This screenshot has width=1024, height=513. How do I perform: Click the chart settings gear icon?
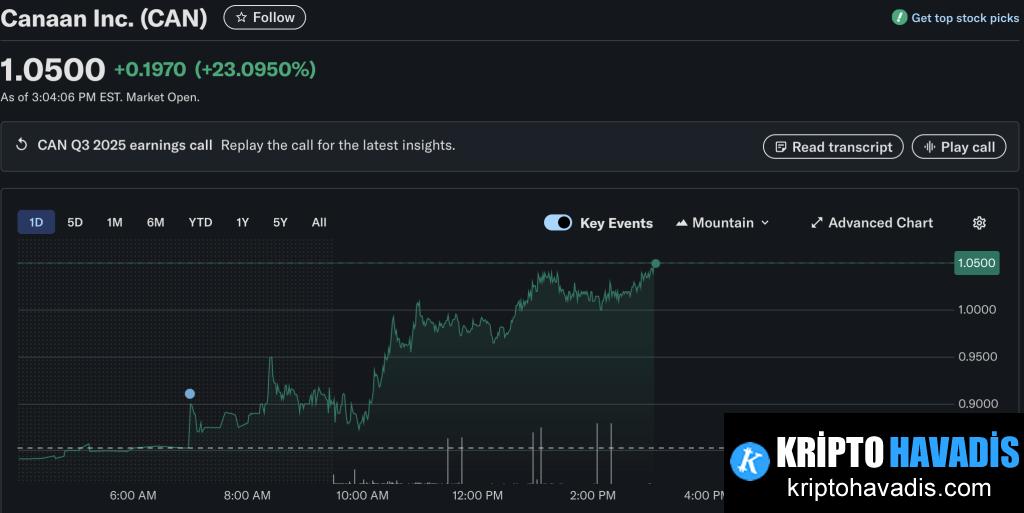[x=979, y=223]
